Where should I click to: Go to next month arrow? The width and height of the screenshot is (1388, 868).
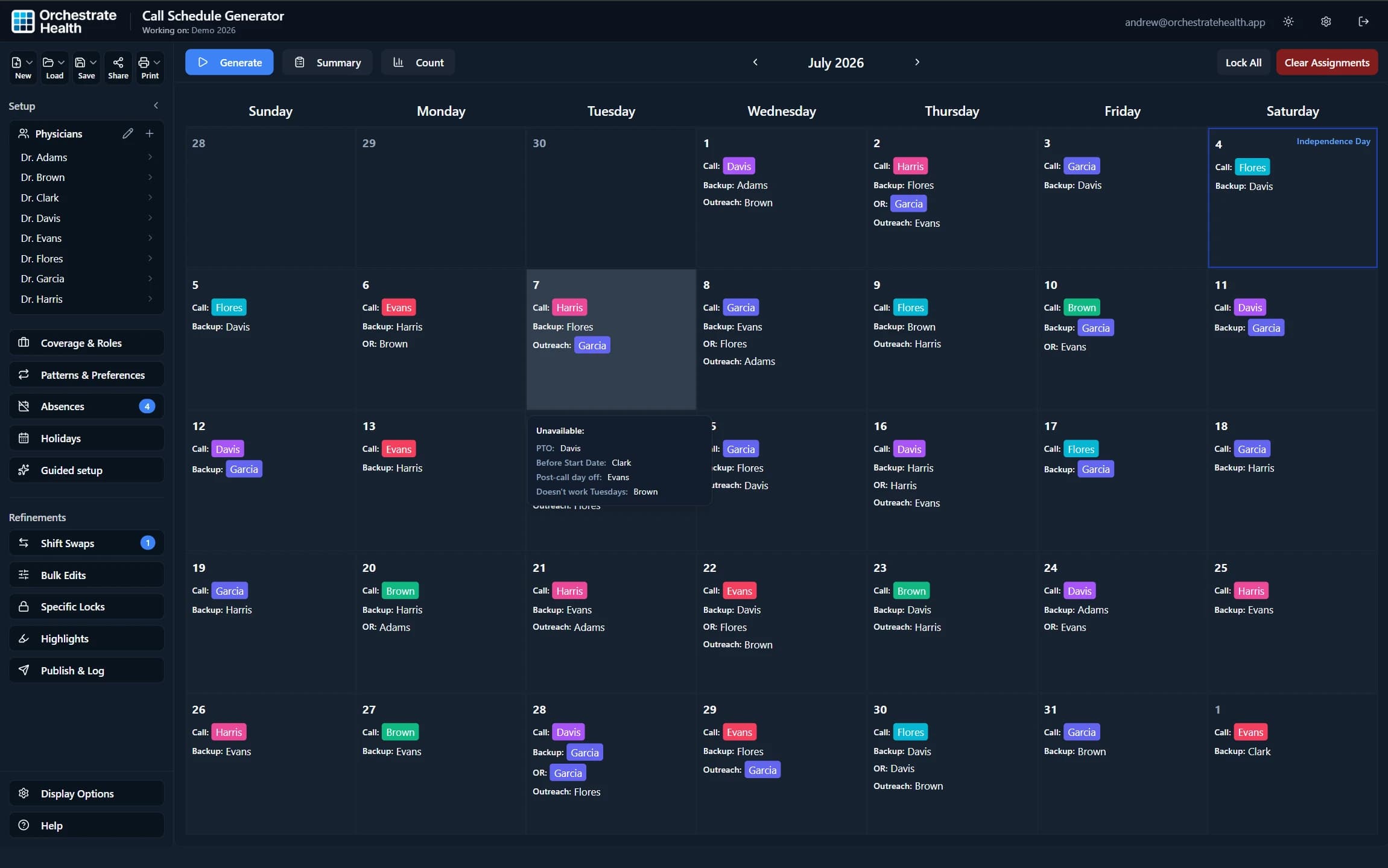pyautogui.click(x=917, y=62)
